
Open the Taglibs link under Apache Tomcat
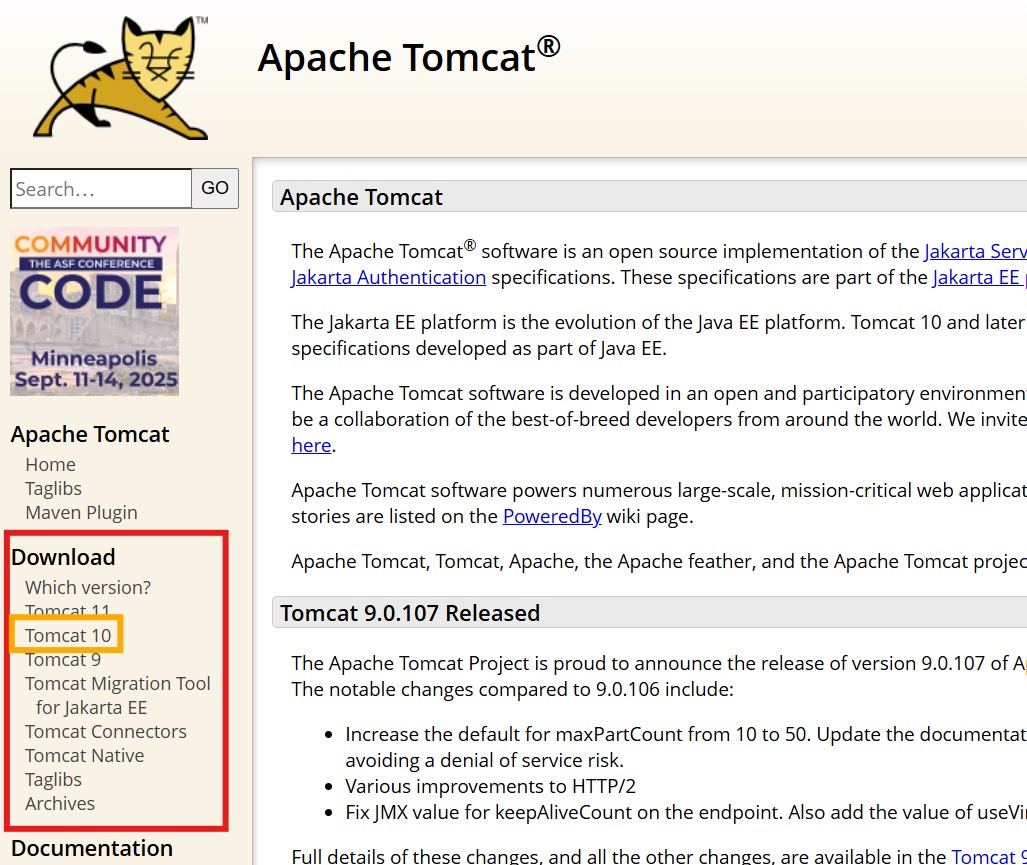pos(53,488)
